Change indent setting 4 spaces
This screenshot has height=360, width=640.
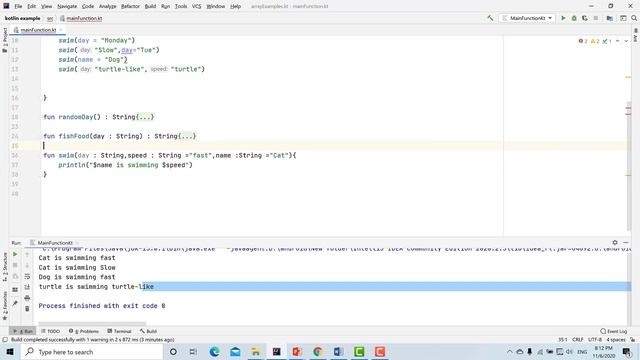[616, 340]
